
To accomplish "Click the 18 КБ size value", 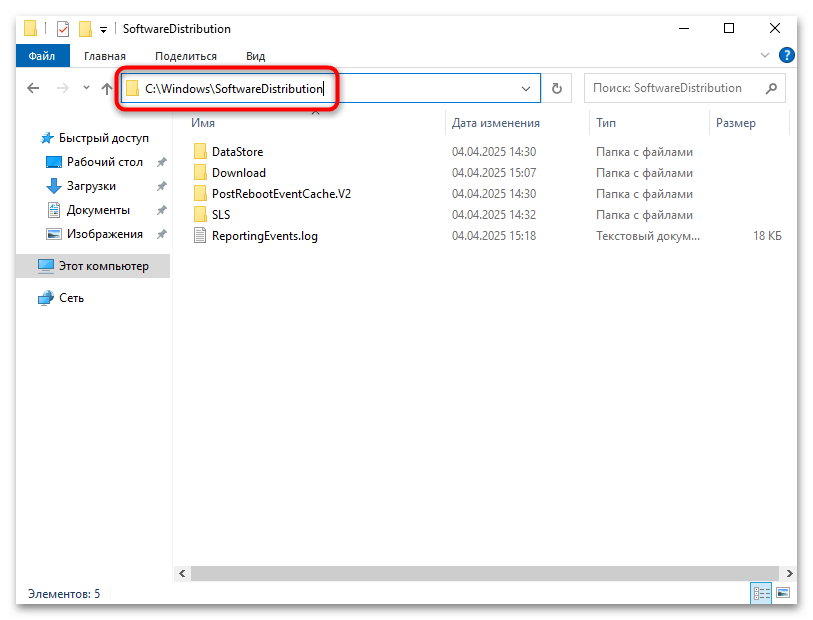I will 767,236.
